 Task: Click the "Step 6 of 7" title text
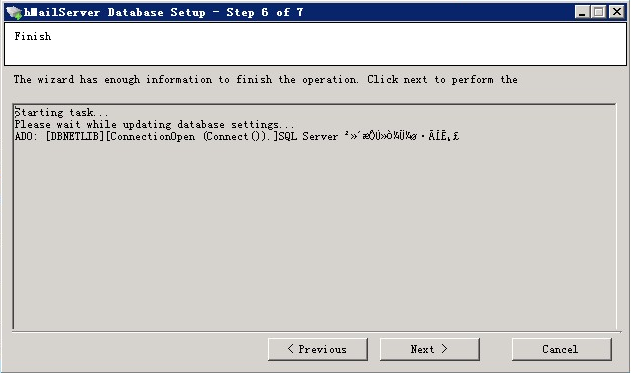click(x=265, y=13)
